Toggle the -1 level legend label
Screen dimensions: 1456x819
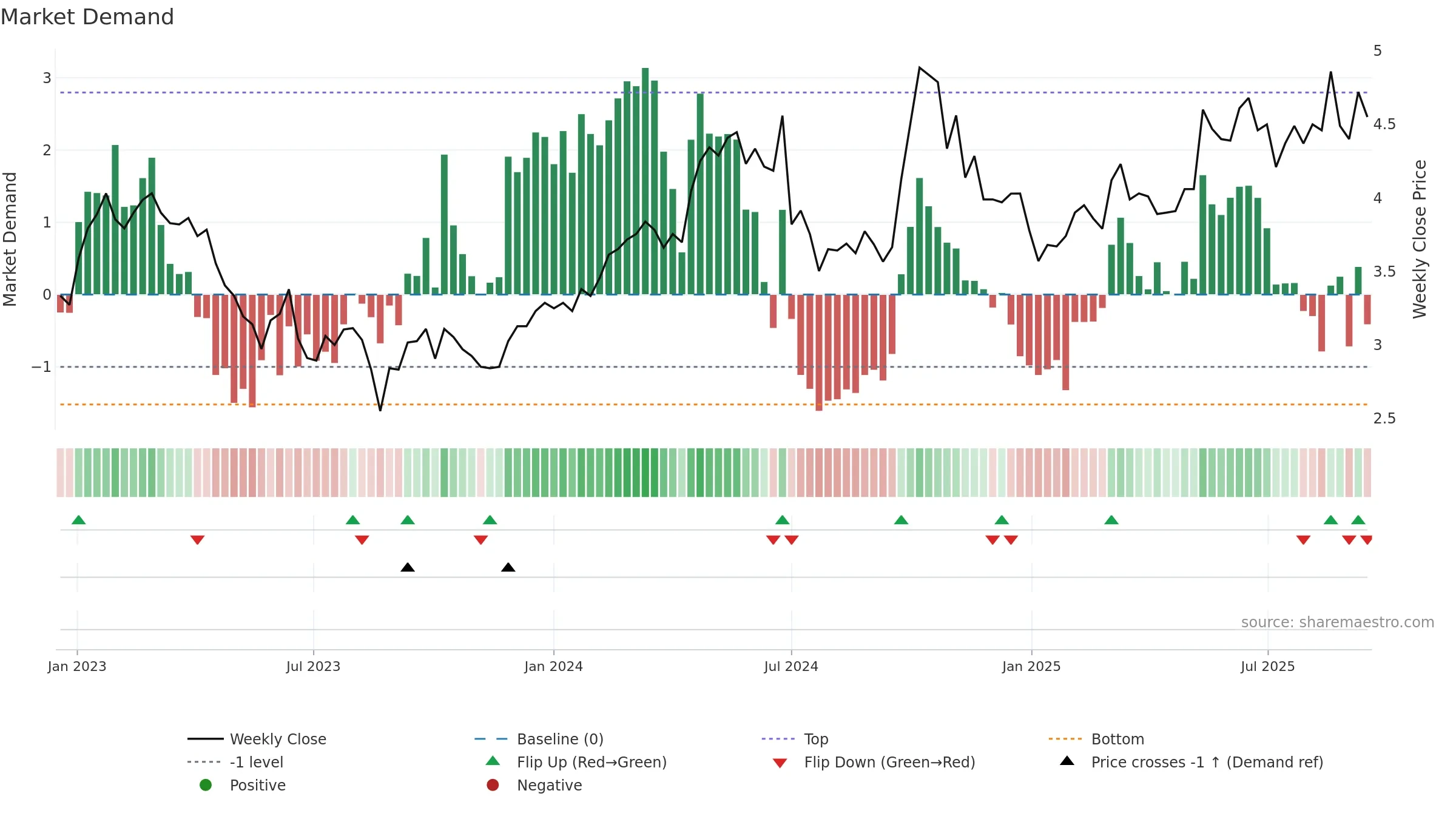click(x=257, y=762)
